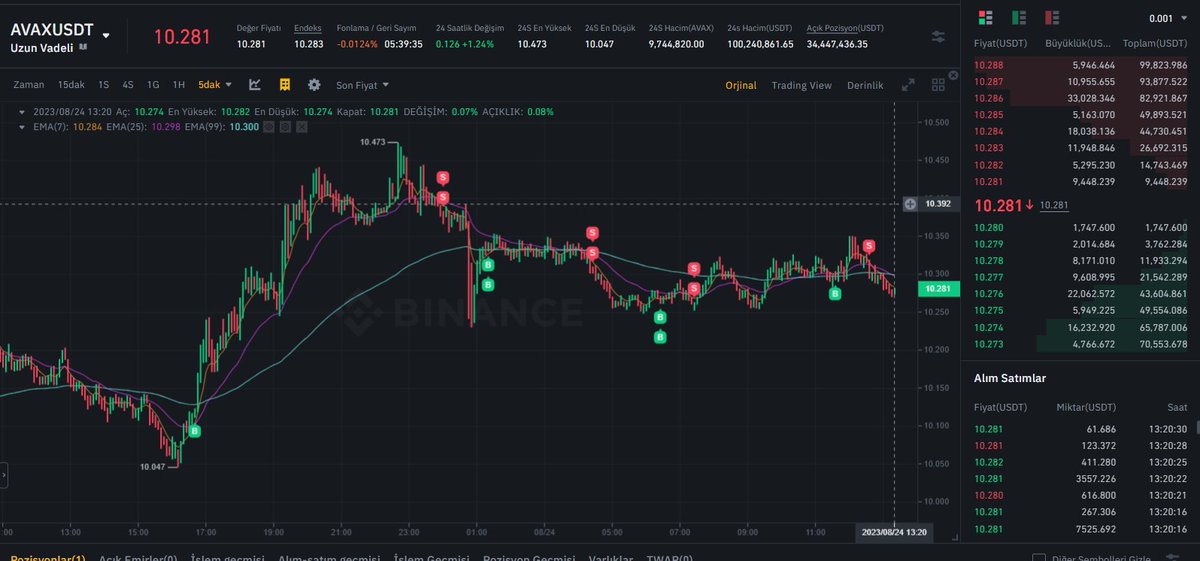Click bid price 10.277 in order book

(988, 277)
